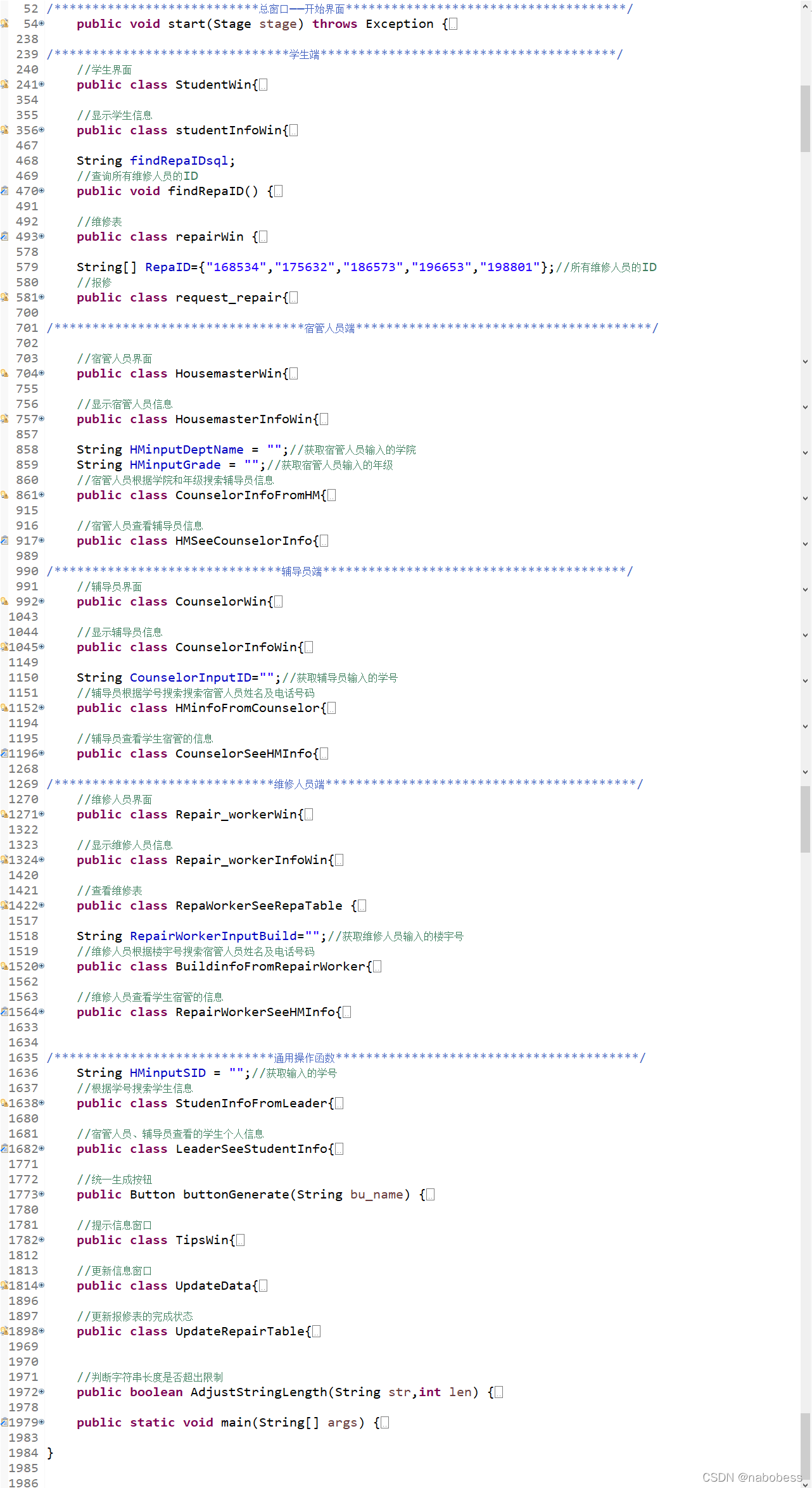Click the warning marker beside line 1898
The height and width of the screenshot is (1488, 812).
(4, 1332)
